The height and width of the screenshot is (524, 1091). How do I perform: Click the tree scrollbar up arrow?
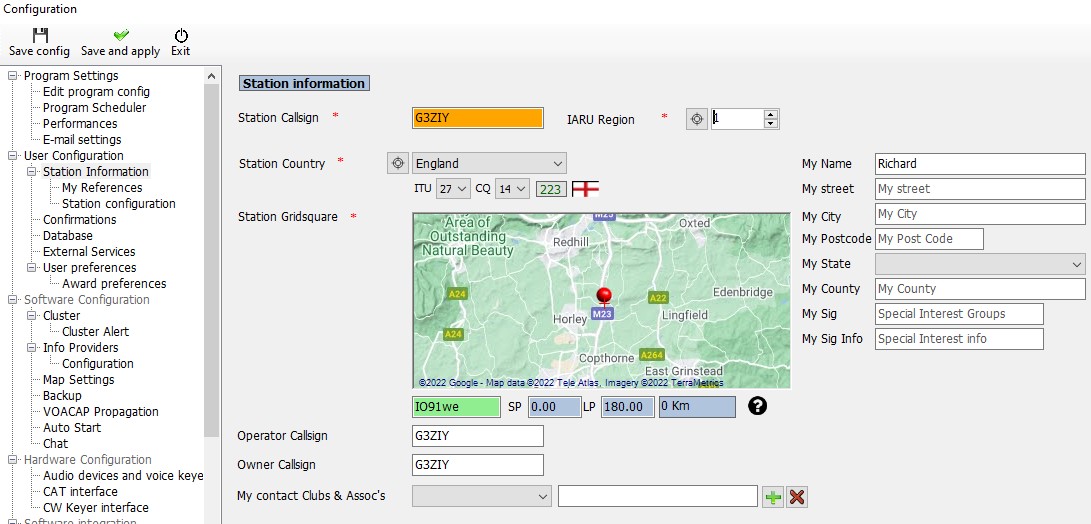coord(212,75)
